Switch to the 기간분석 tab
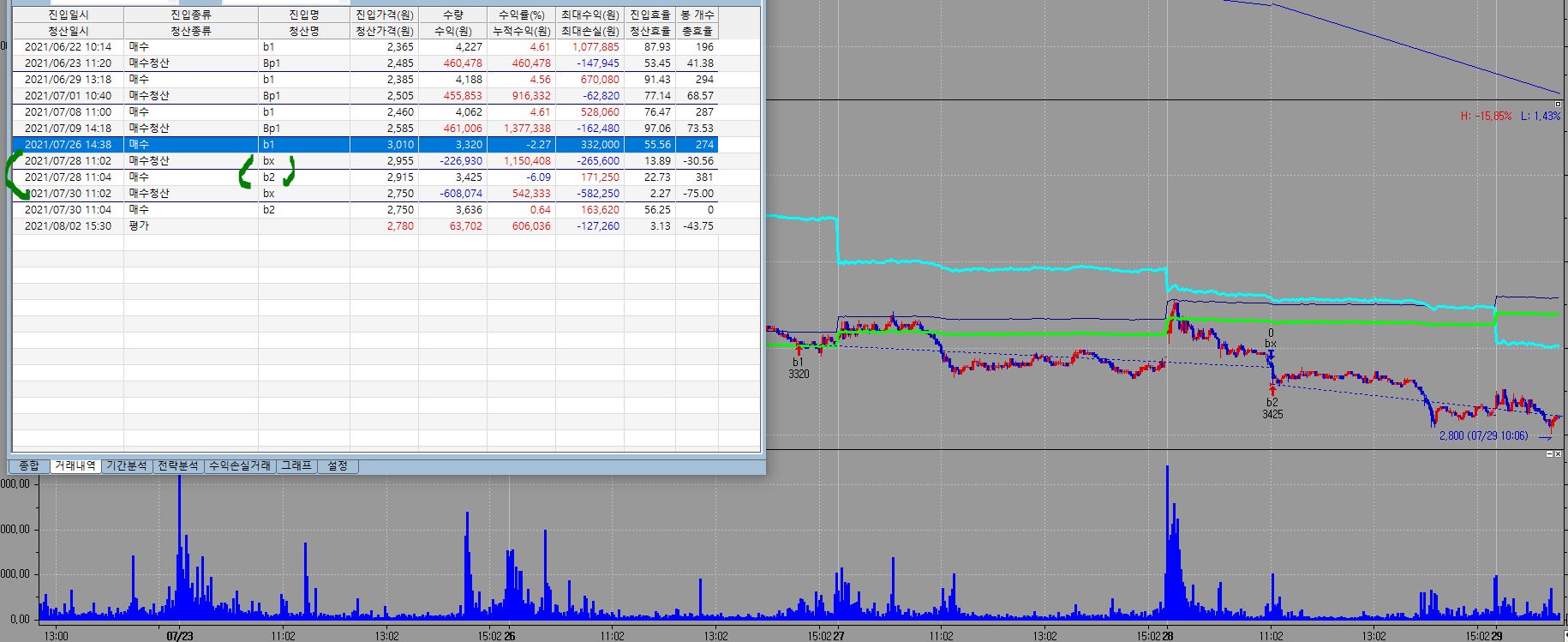This screenshot has width=1568, height=642. click(126, 465)
